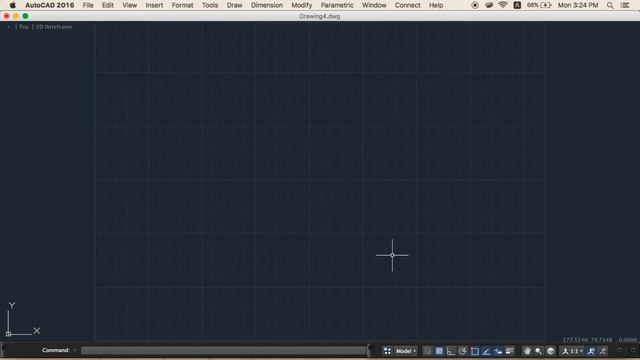Click the SteeringWheel navigation icon
640x360 pixels.
click(x=551, y=351)
